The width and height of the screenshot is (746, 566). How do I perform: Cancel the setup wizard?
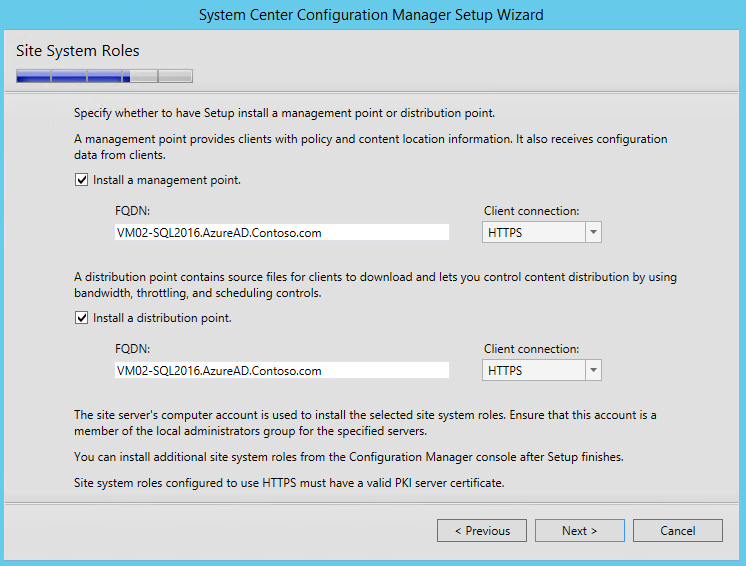[677, 531]
